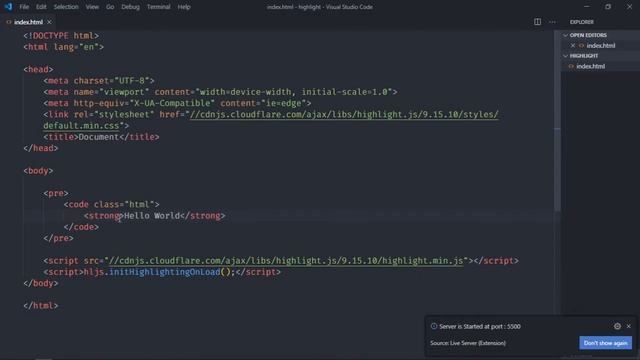Close index.html in Open Editors list

[573, 46]
